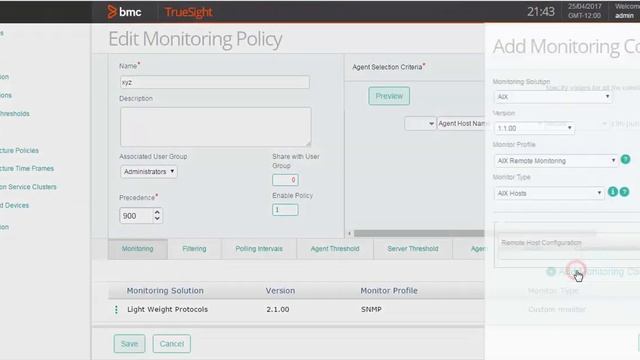This screenshot has height=360, width=640.
Task: Open the dropdown left of Agent Host Name
Action: (x=420, y=124)
